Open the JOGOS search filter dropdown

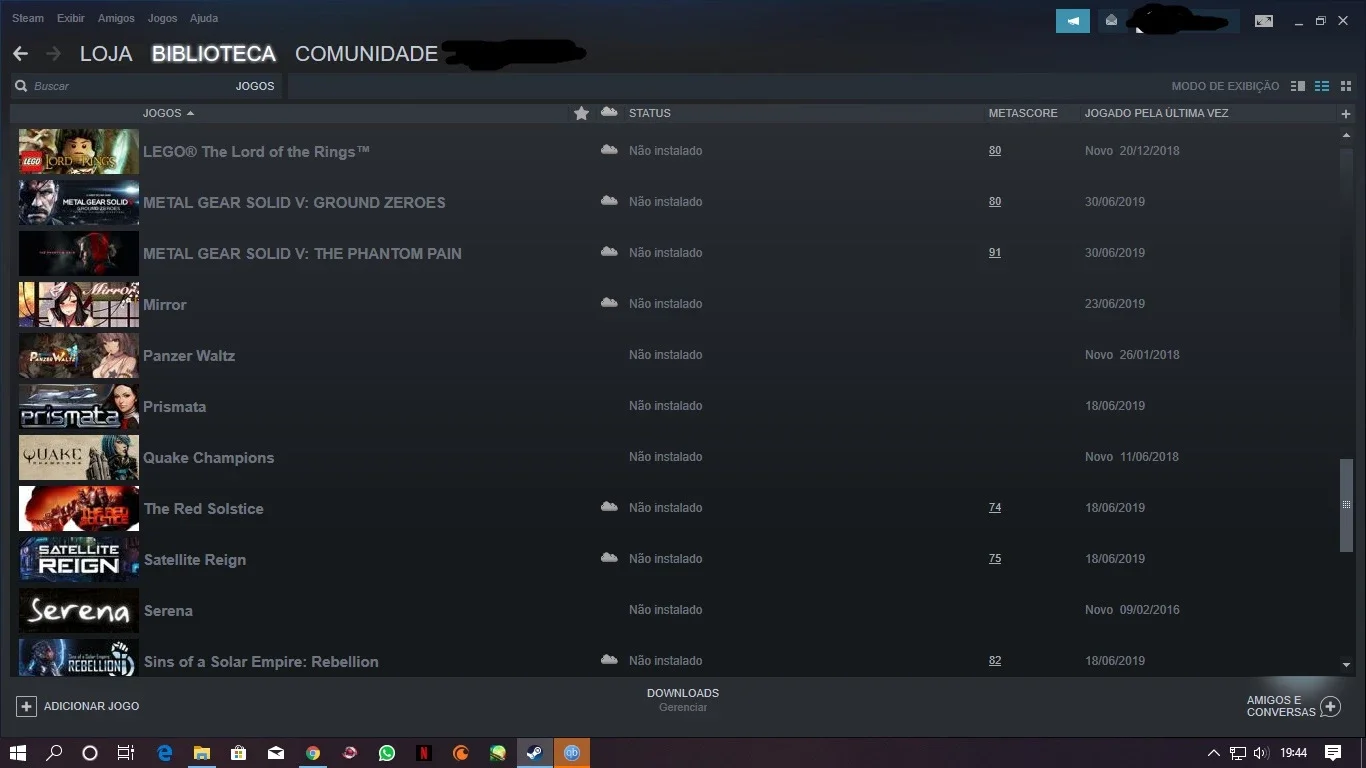coord(255,86)
